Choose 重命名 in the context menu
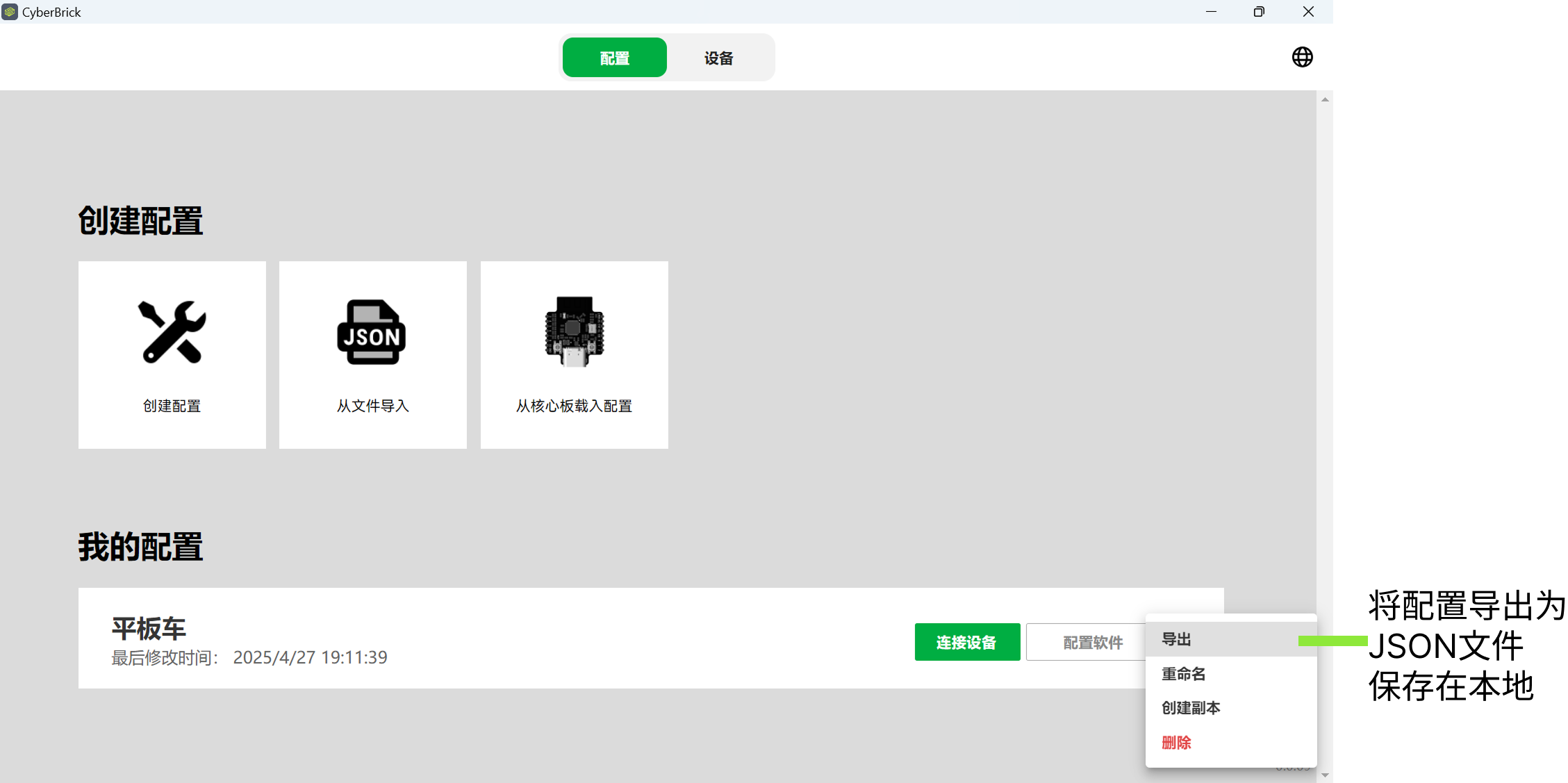This screenshot has width=1568, height=783. point(1230,674)
